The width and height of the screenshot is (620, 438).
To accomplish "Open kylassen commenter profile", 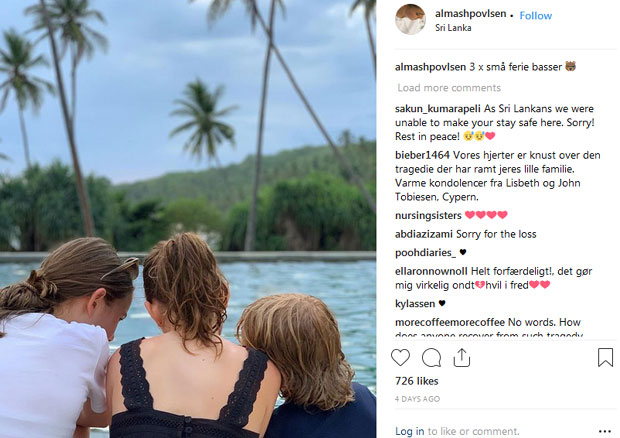I will click(415, 303).
